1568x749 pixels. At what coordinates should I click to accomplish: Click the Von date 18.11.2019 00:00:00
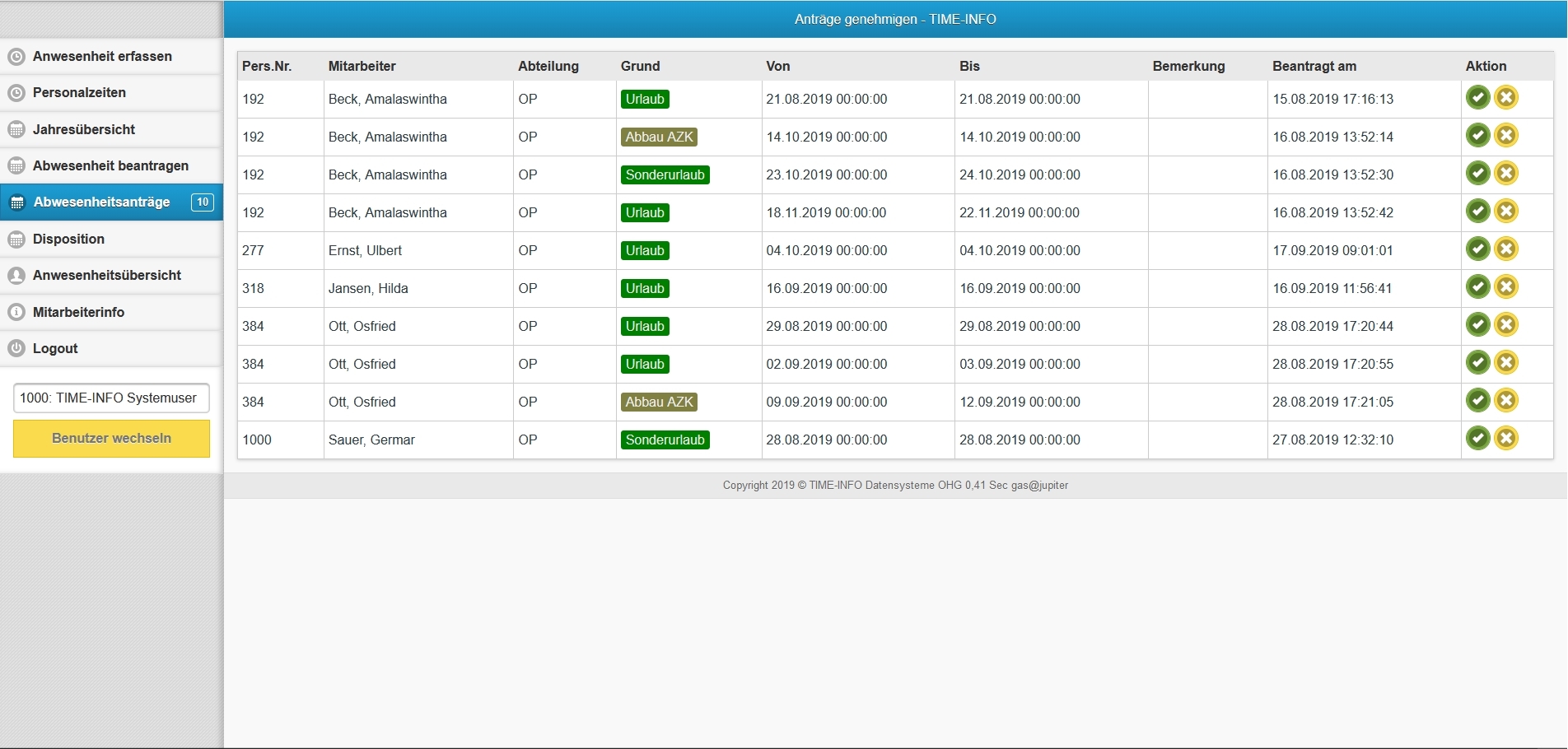click(827, 213)
